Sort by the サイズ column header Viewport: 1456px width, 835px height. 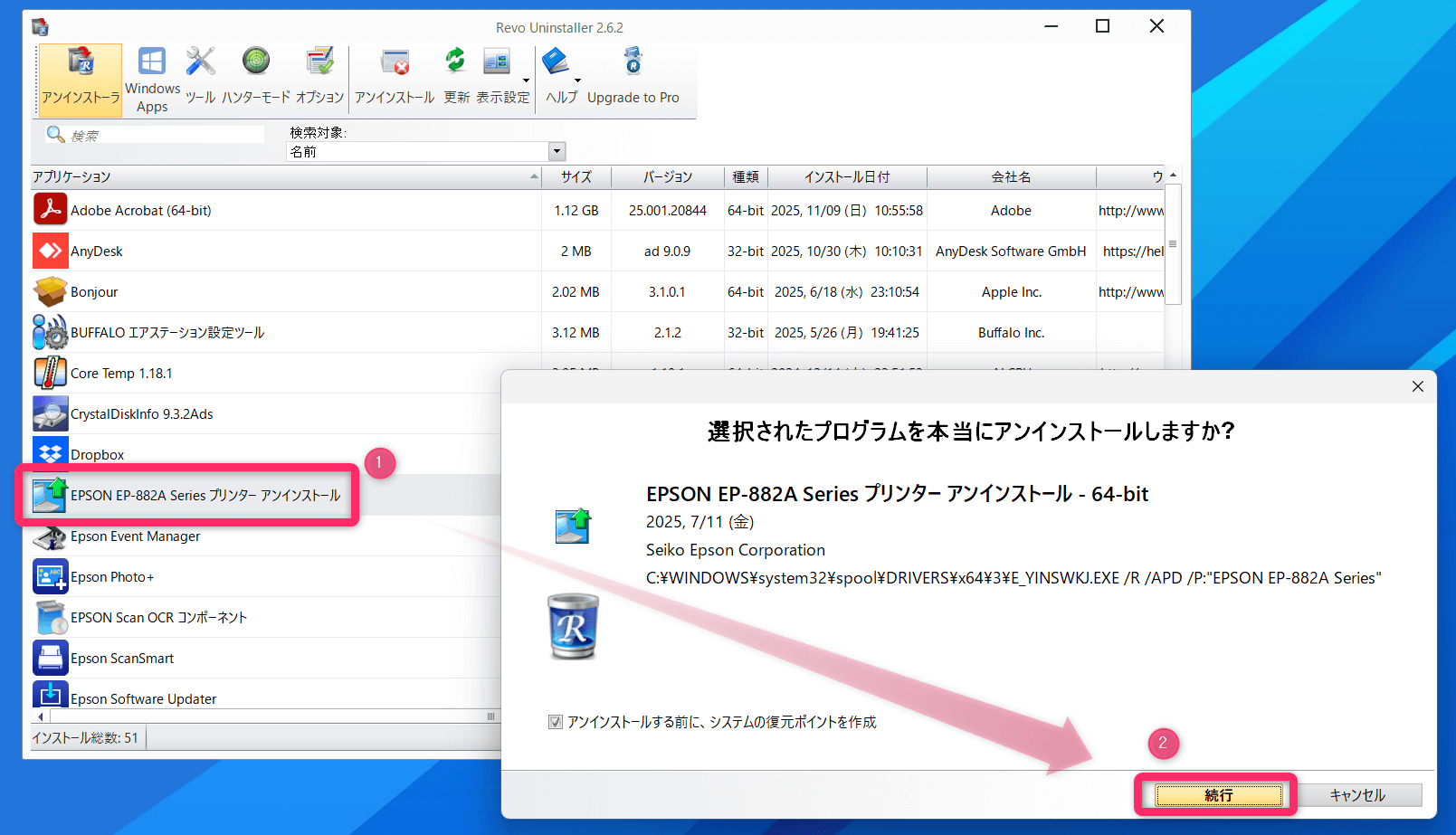(576, 177)
